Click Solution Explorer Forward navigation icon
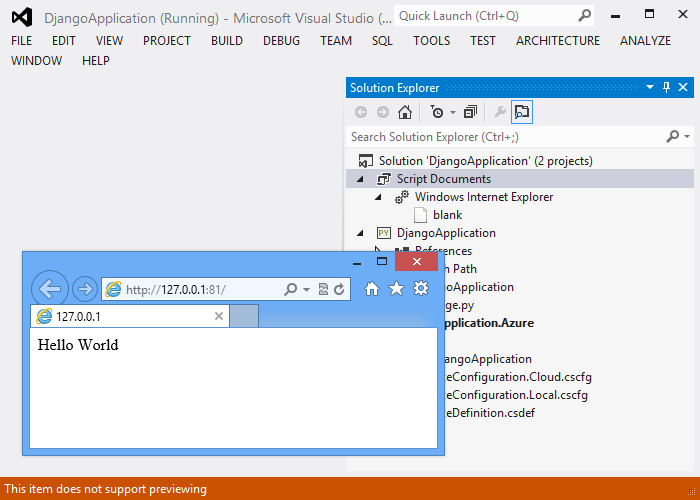The image size is (700, 500). (383, 112)
